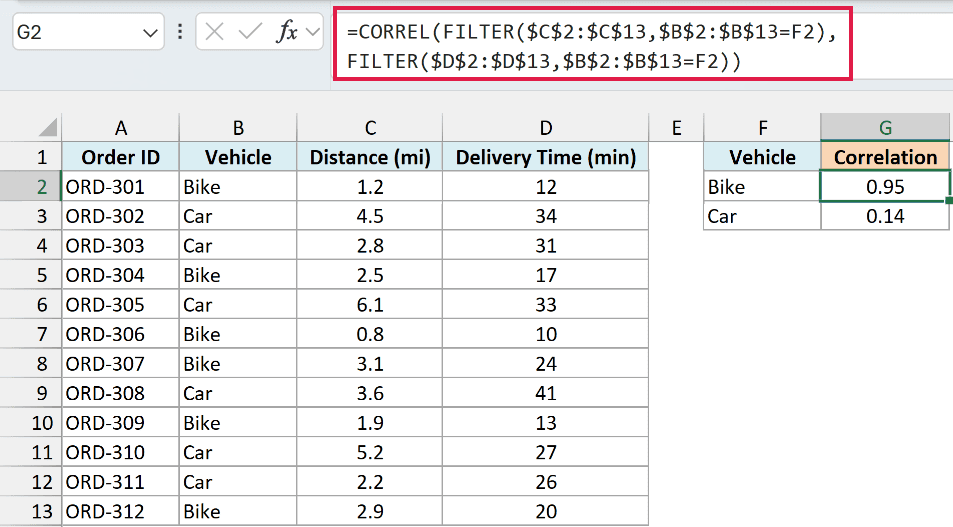Click the Cancel (X) formula icon
Viewport: 953px width, 527px height.
[214, 32]
